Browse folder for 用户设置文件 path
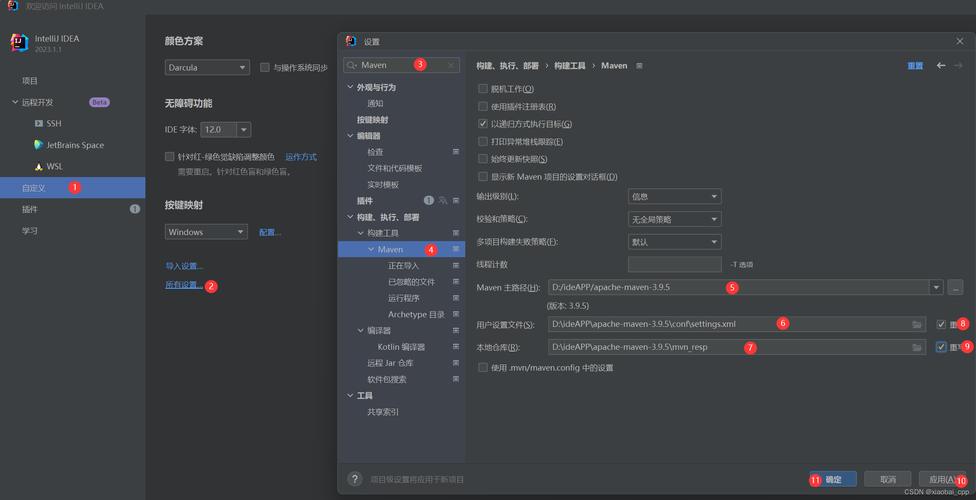This screenshot has width=976, height=500. 917,324
